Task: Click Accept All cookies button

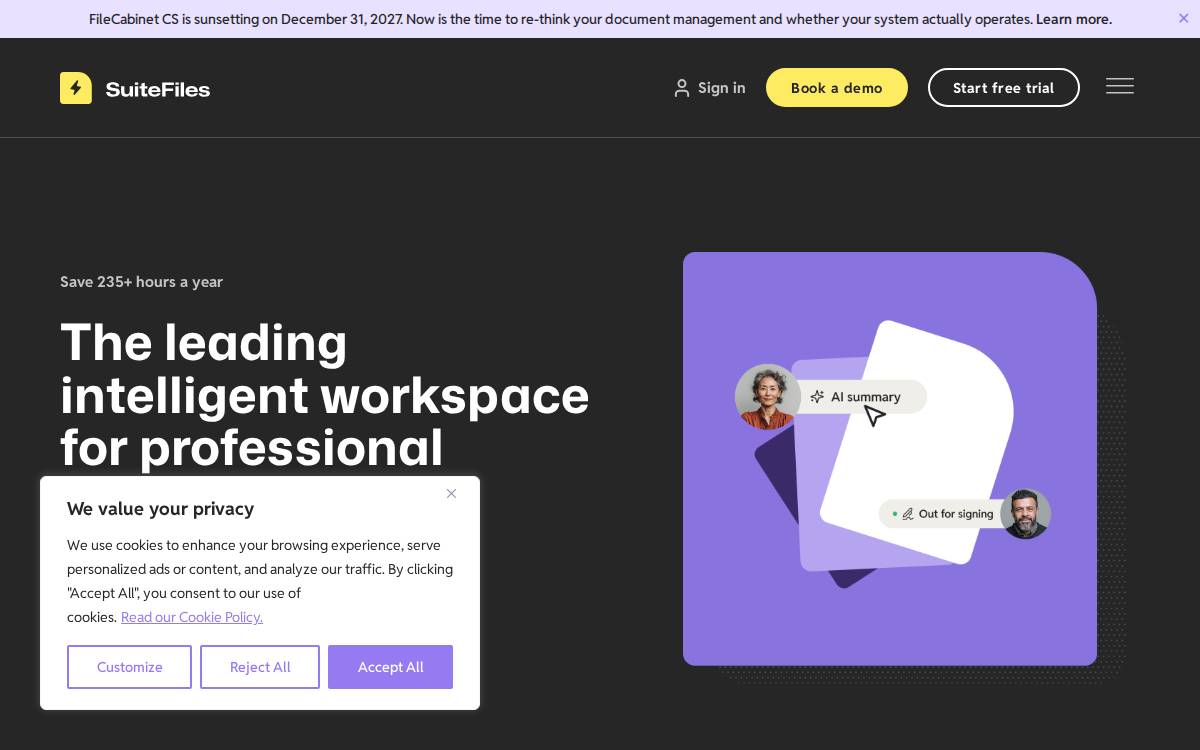Action: (390, 667)
